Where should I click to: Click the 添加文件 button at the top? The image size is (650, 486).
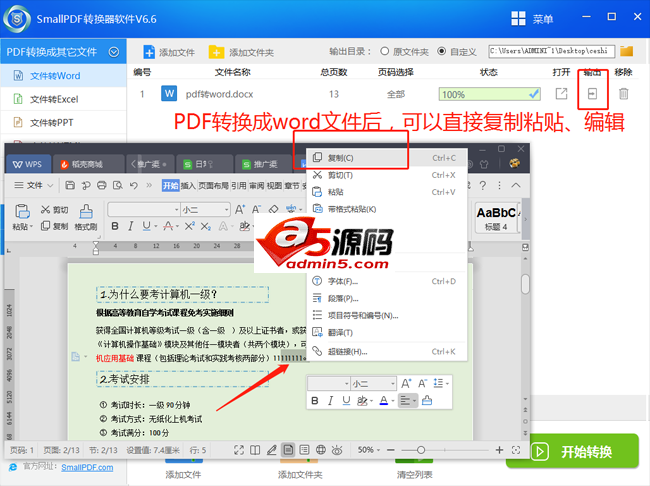(x=169, y=52)
